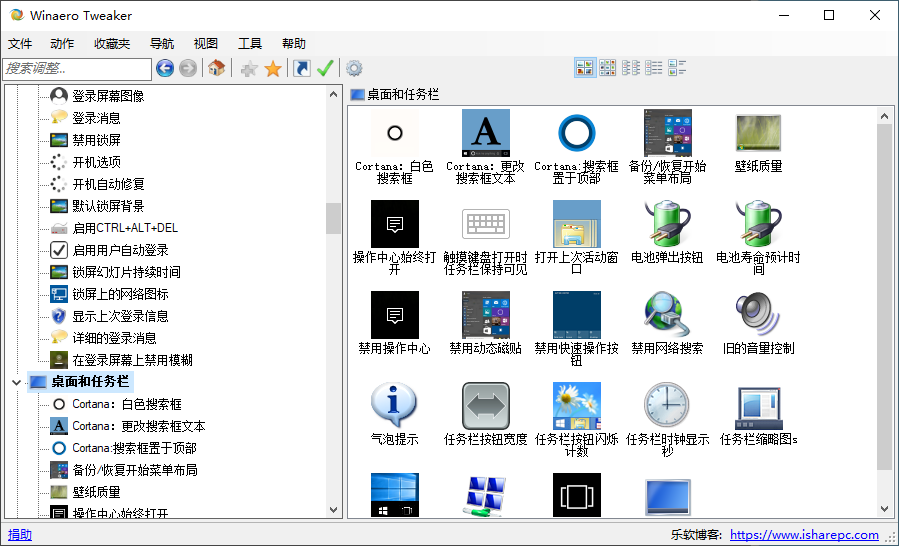Switch to the third list view mode

point(631,68)
